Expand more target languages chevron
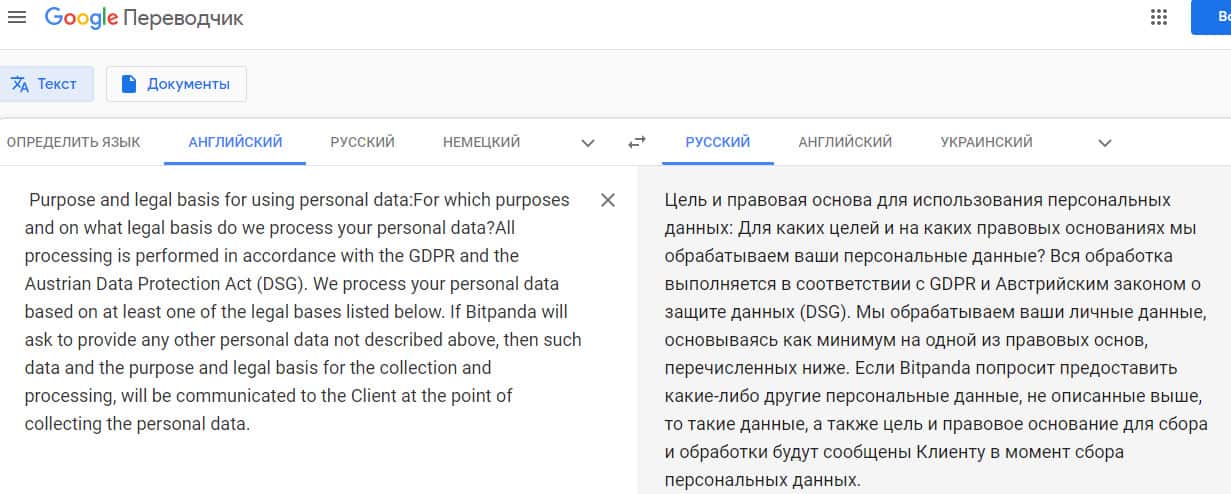The width and height of the screenshot is (1231, 494). [x=1105, y=143]
